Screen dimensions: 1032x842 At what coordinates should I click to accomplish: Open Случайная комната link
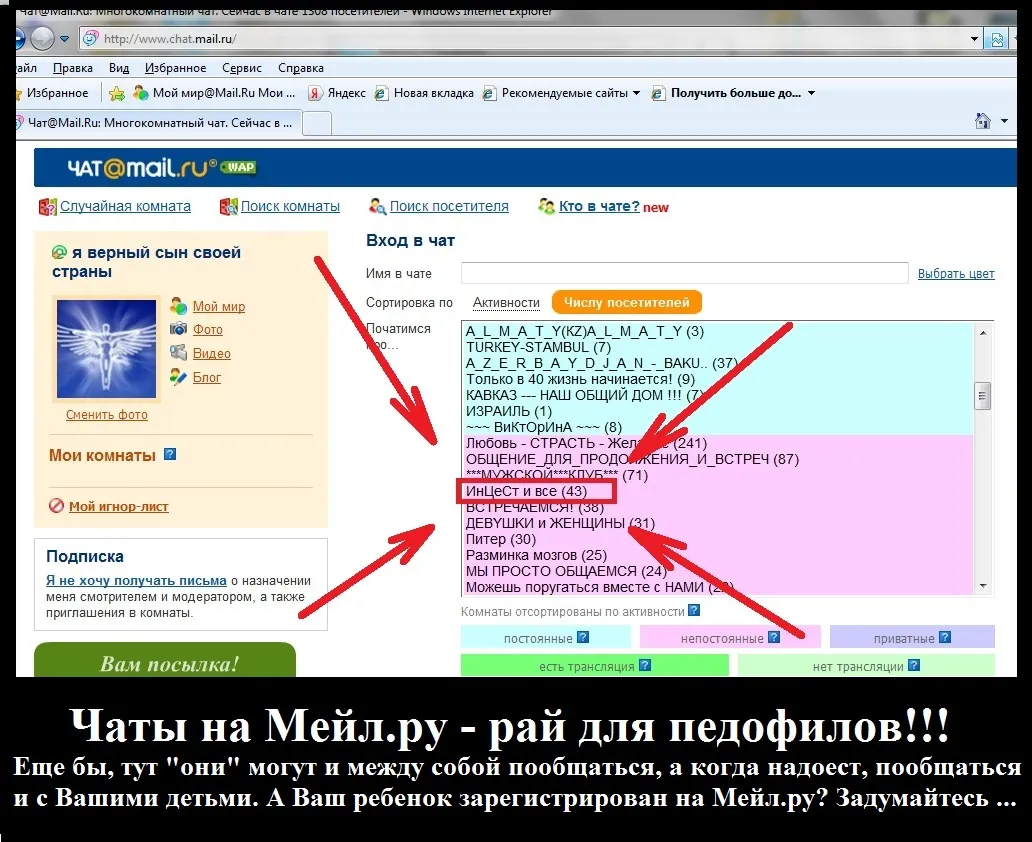pyautogui.click(x=125, y=206)
